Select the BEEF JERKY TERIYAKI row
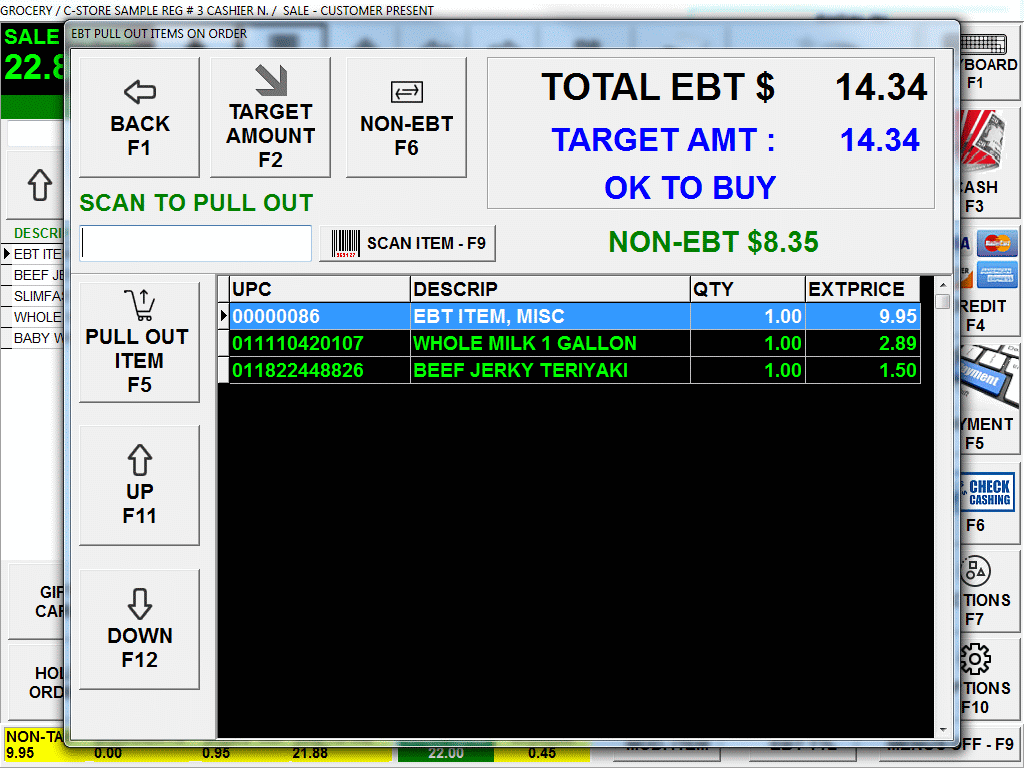The width and height of the screenshot is (1024, 768). 550,368
